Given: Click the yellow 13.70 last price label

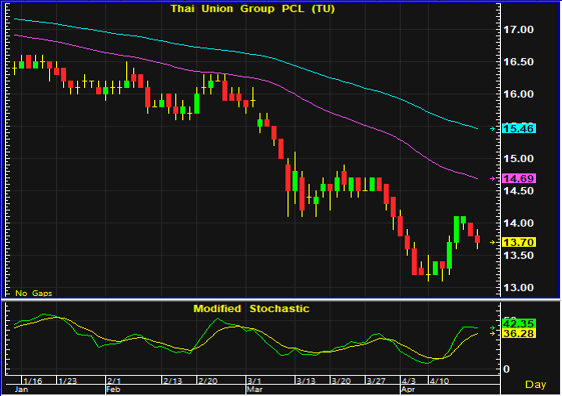Looking at the screenshot, I should click(x=519, y=243).
